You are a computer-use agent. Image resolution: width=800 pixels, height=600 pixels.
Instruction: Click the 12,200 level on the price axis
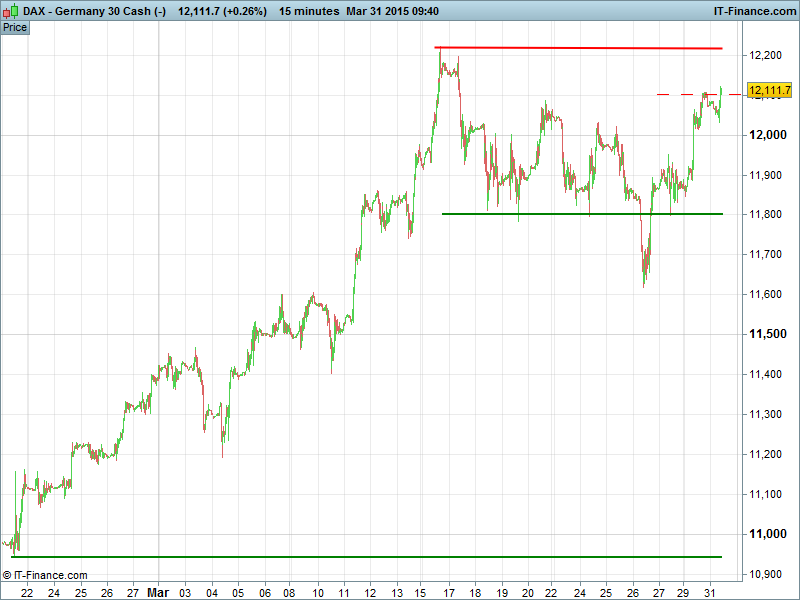point(769,55)
